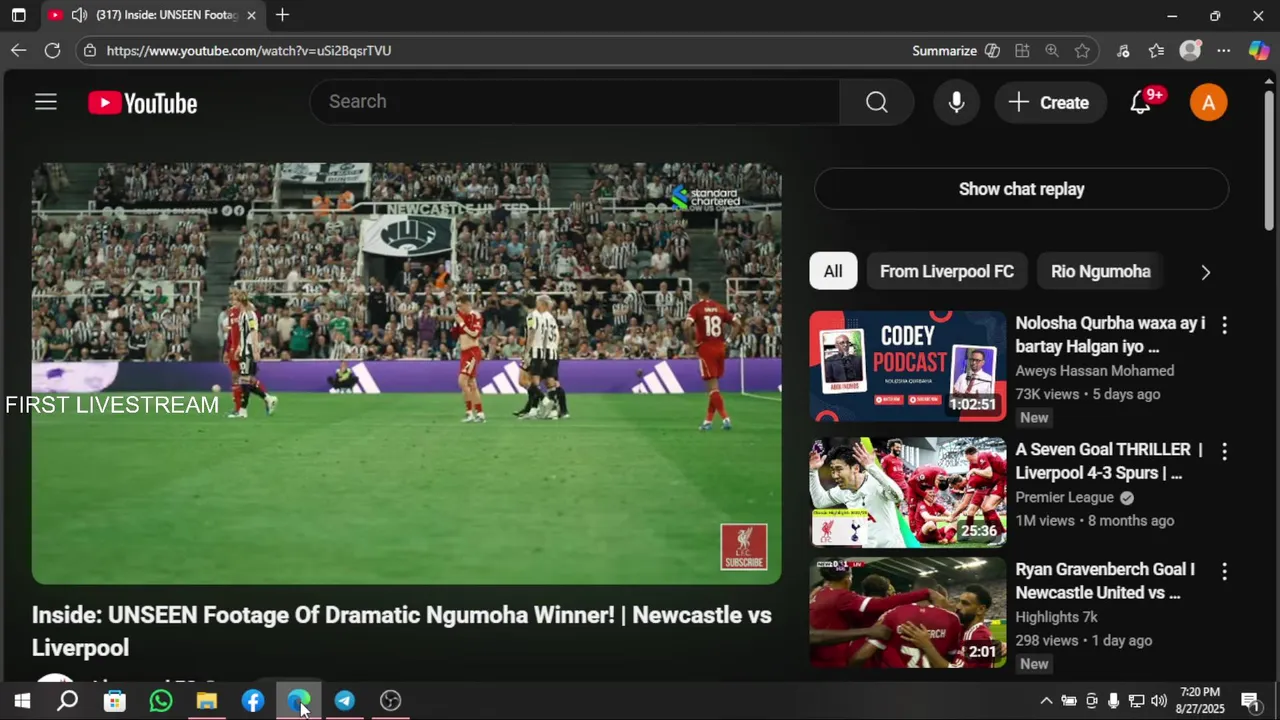Viewport: 1280px width, 720px height.
Task: Add page to favorites star
Action: tap(1082, 50)
